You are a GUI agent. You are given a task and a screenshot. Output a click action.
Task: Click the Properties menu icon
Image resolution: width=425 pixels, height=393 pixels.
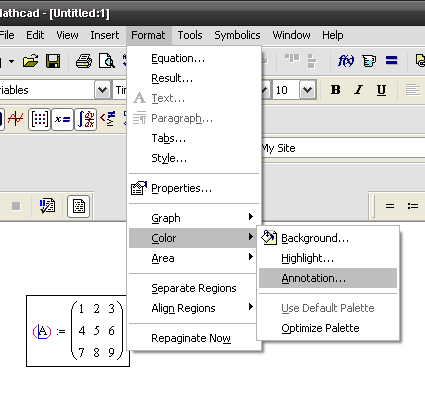tap(139, 188)
